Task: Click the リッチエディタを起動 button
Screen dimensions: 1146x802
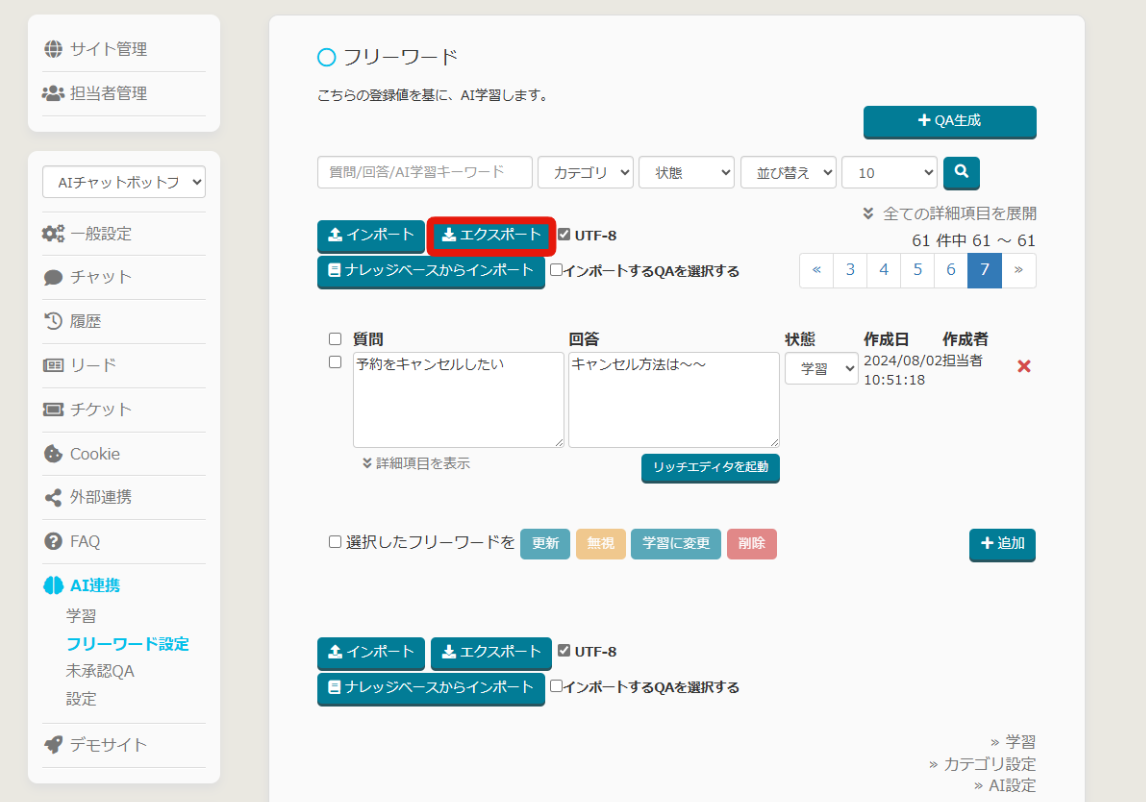Action: click(x=710, y=467)
